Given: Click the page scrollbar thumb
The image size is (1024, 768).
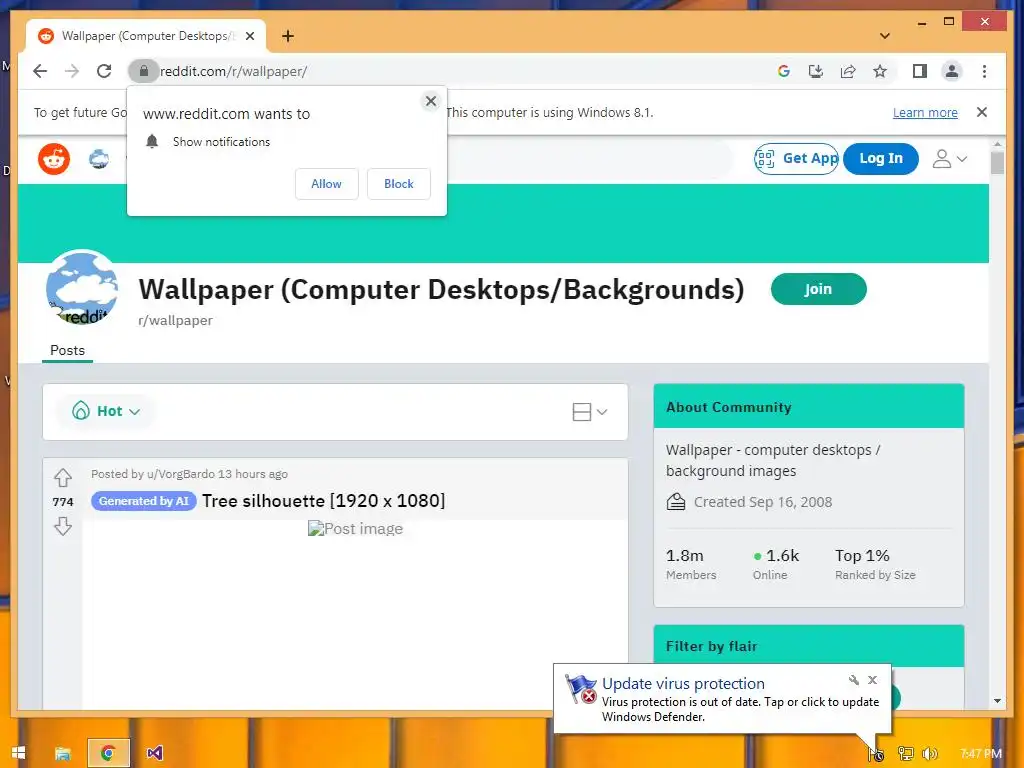Looking at the screenshot, I should click(x=997, y=163).
